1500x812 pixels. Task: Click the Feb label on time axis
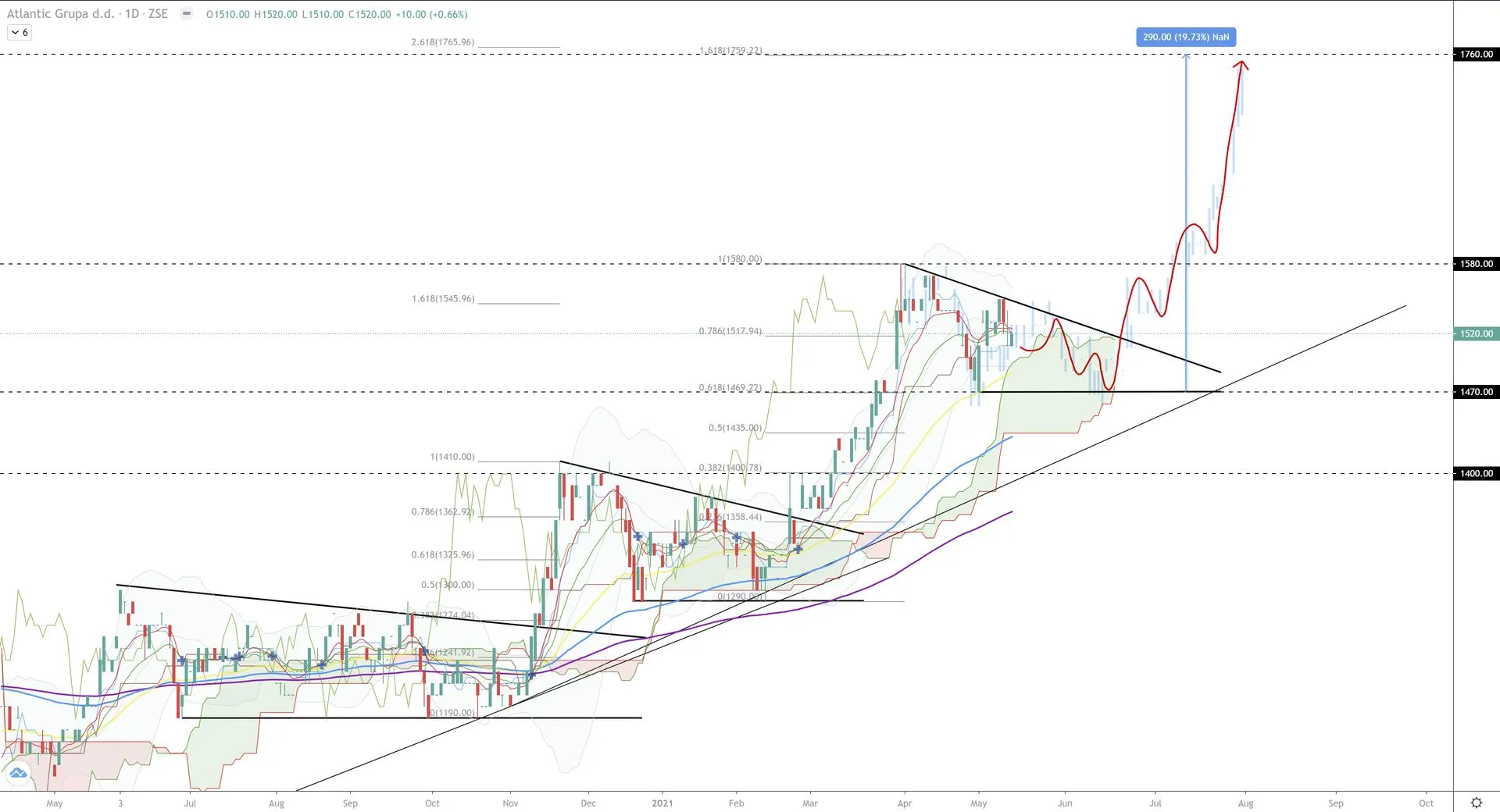pos(736,803)
